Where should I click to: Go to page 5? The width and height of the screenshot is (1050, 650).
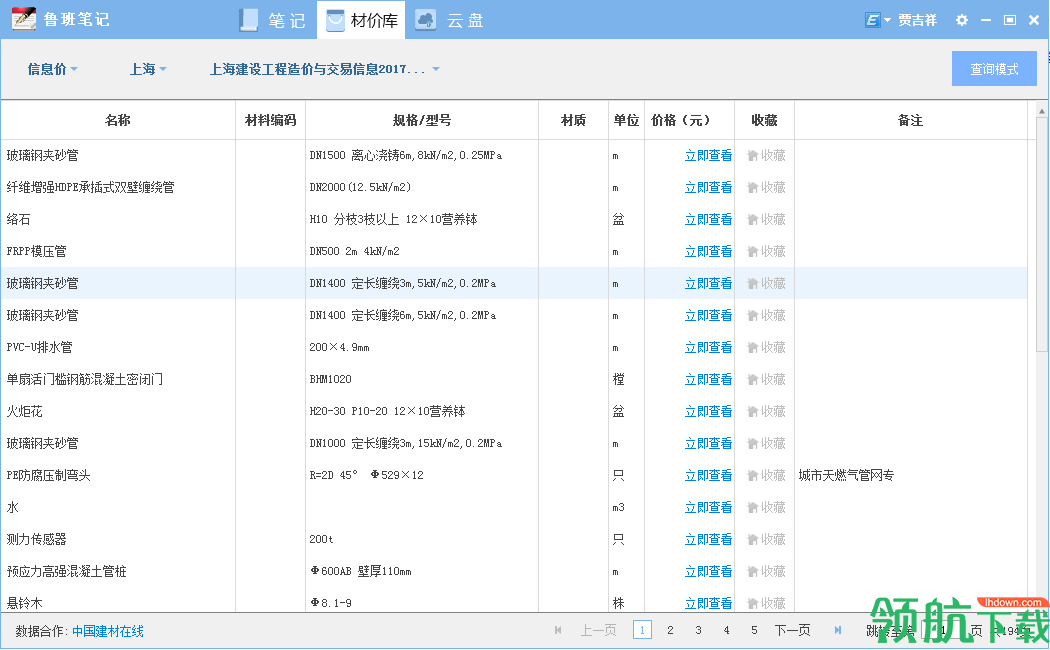pos(755,630)
